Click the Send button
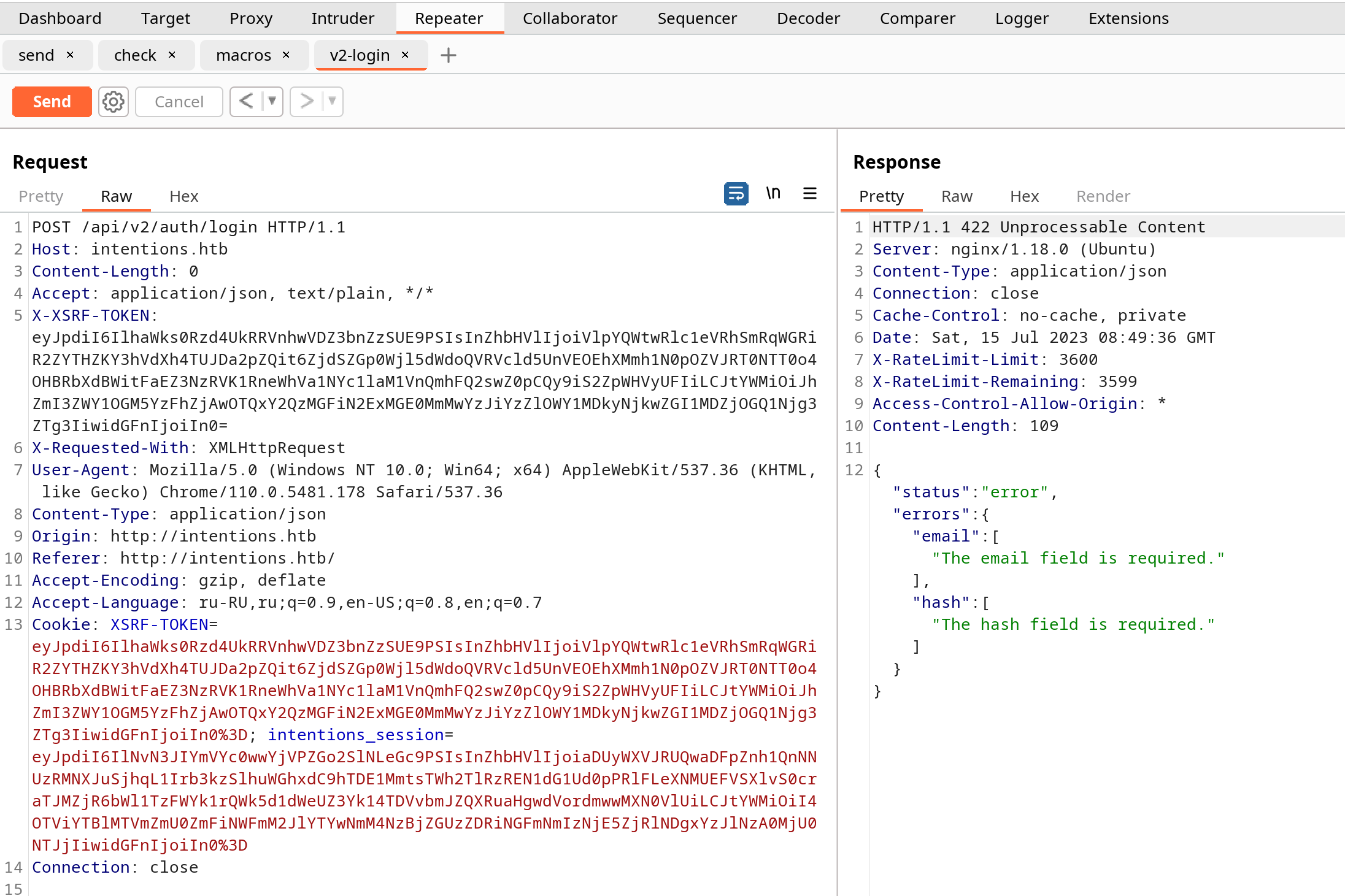 52,102
